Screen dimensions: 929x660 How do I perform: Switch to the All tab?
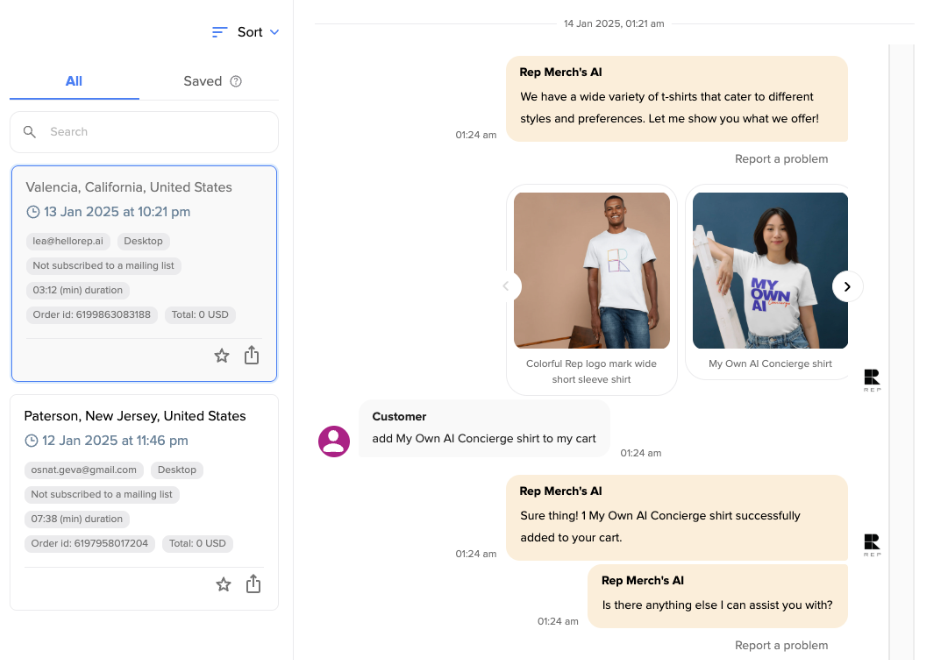pos(74,81)
